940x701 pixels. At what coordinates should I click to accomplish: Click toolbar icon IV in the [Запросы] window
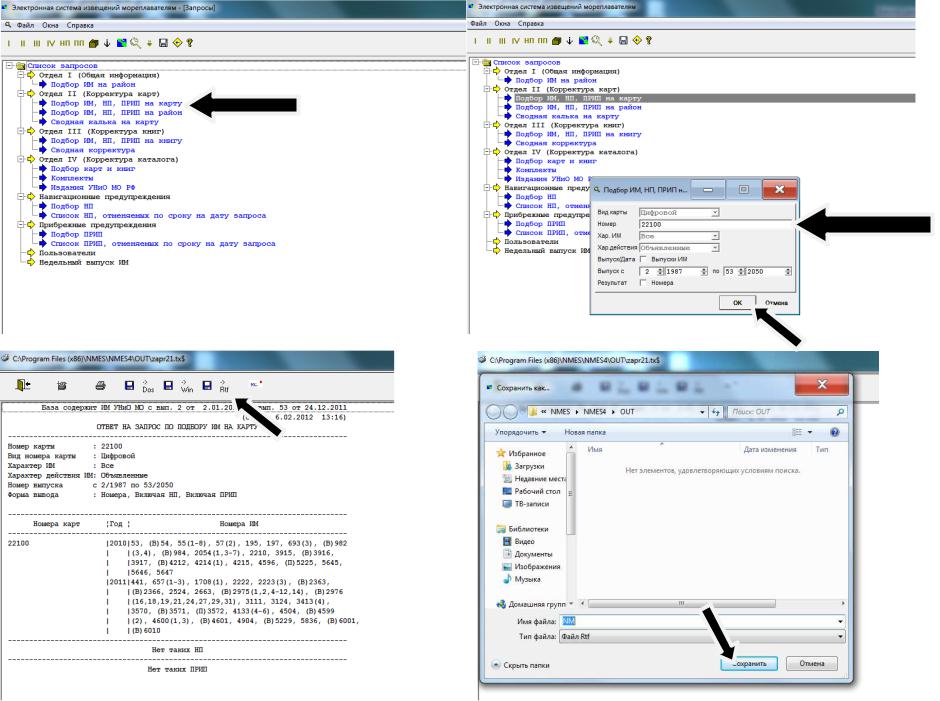click(x=51, y=43)
